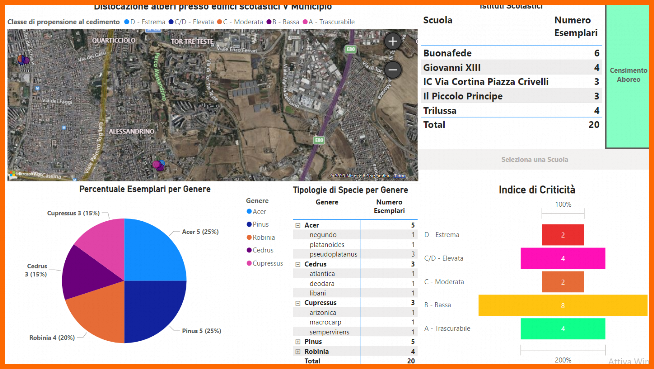Select the pseudoplatanus species row
The height and width of the screenshot is (369, 654).
(x=355, y=254)
